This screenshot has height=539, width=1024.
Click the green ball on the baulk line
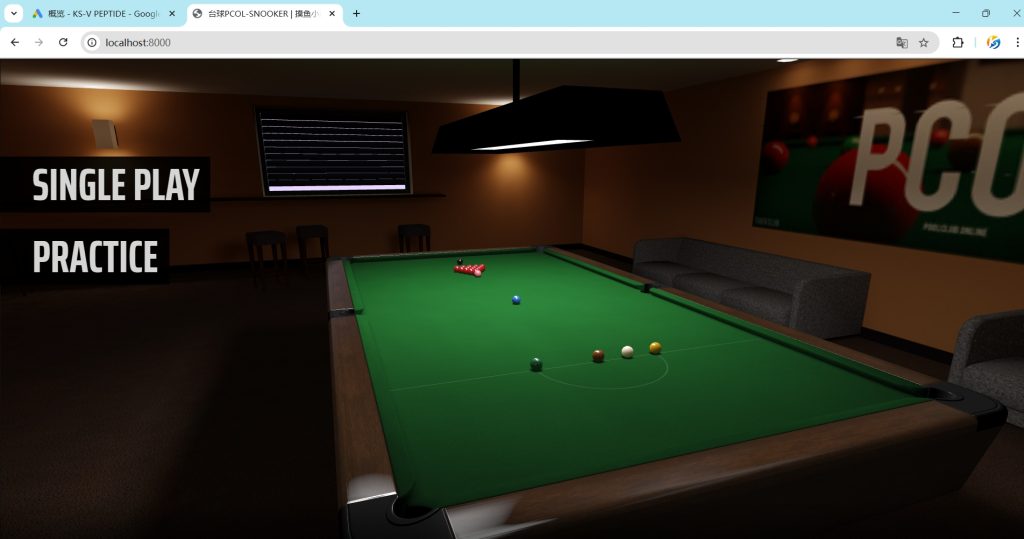pos(536,364)
